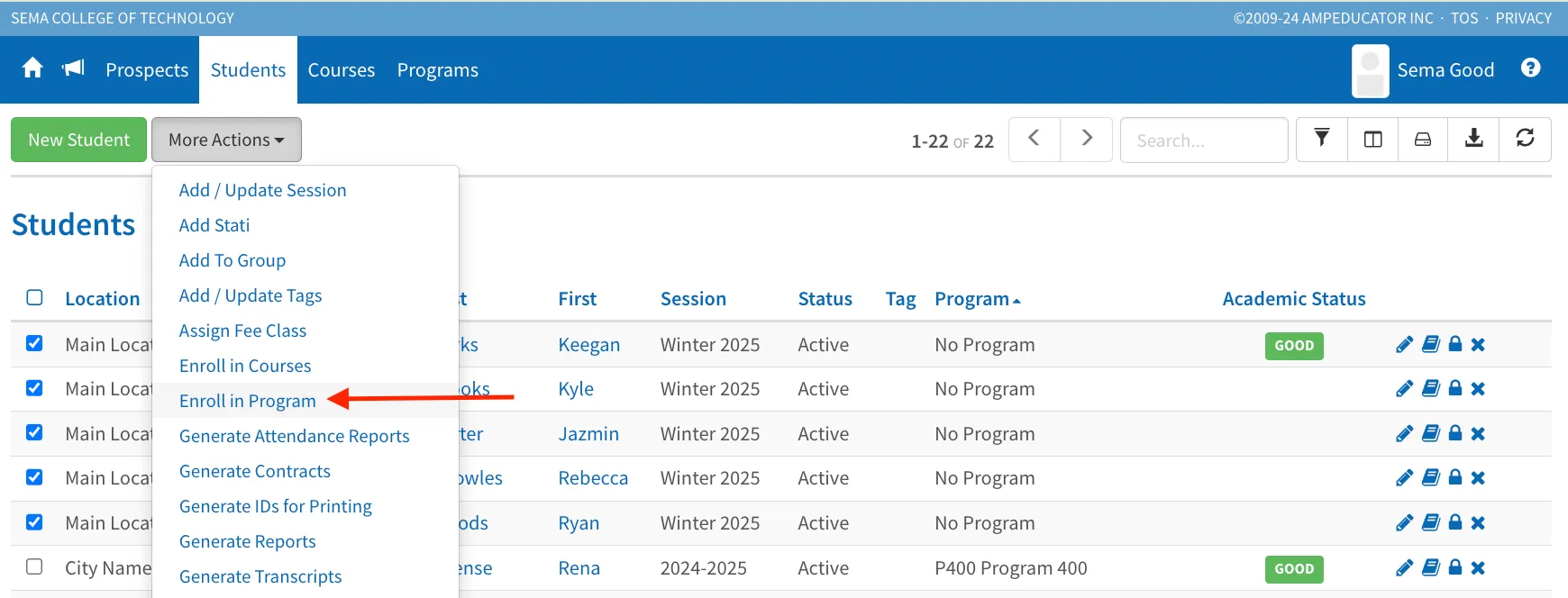Toggle the select-all students checkbox
The width and height of the screenshot is (1568, 598).
(x=34, y=298)
